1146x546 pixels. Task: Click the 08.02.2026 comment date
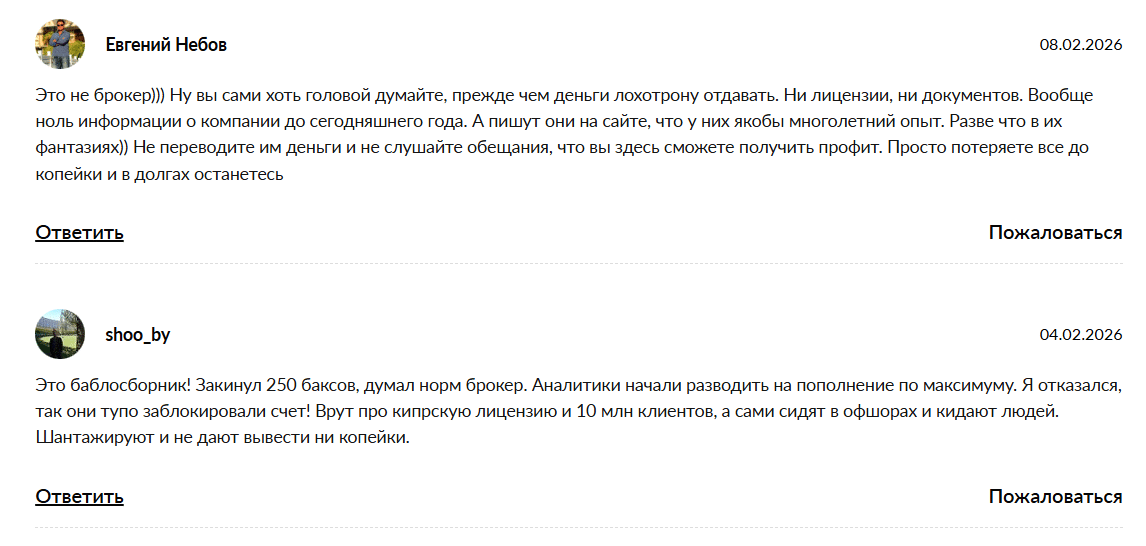tap(1081, 45)
